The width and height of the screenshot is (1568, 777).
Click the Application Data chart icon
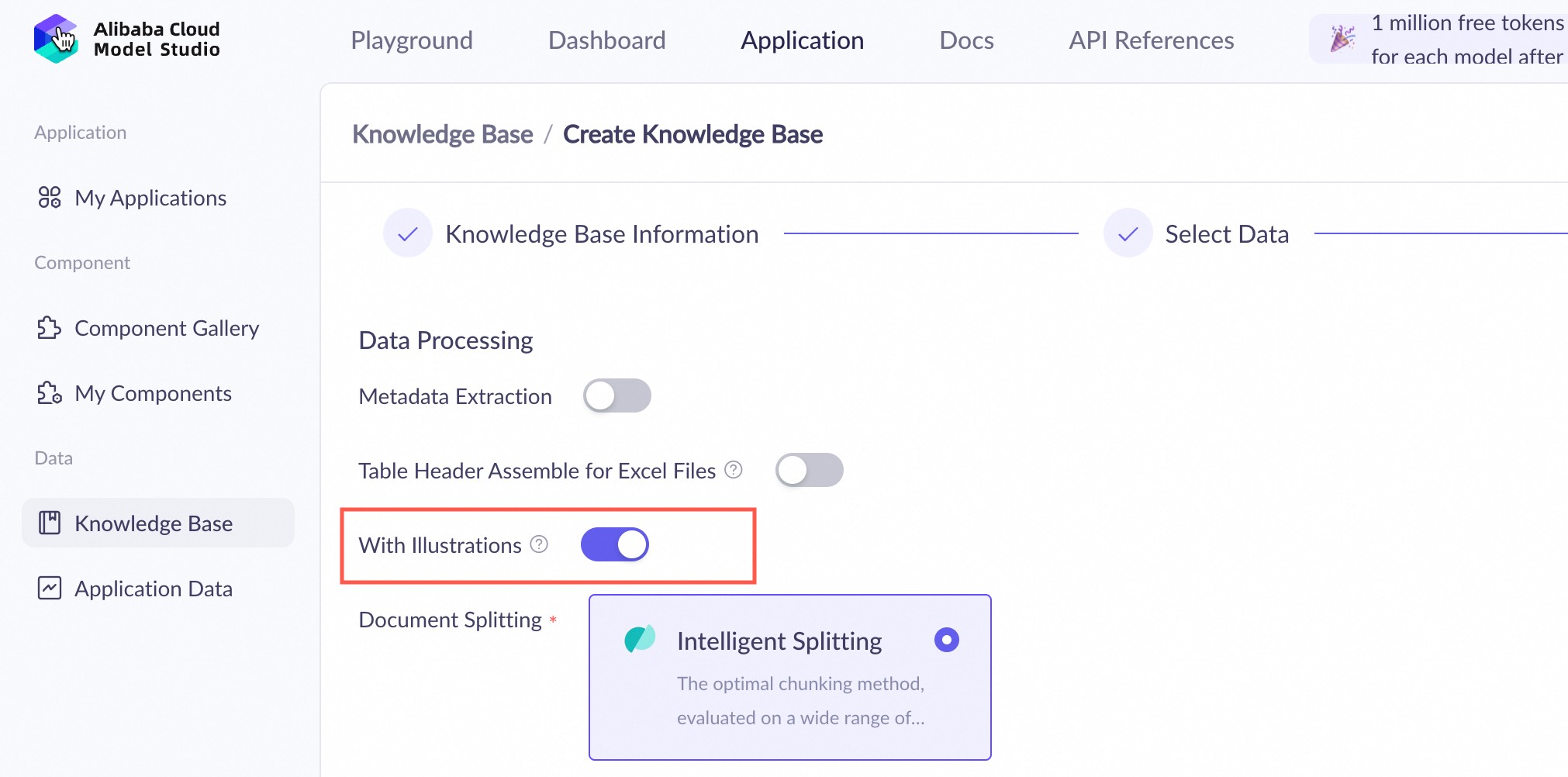(x=50, y=589)
